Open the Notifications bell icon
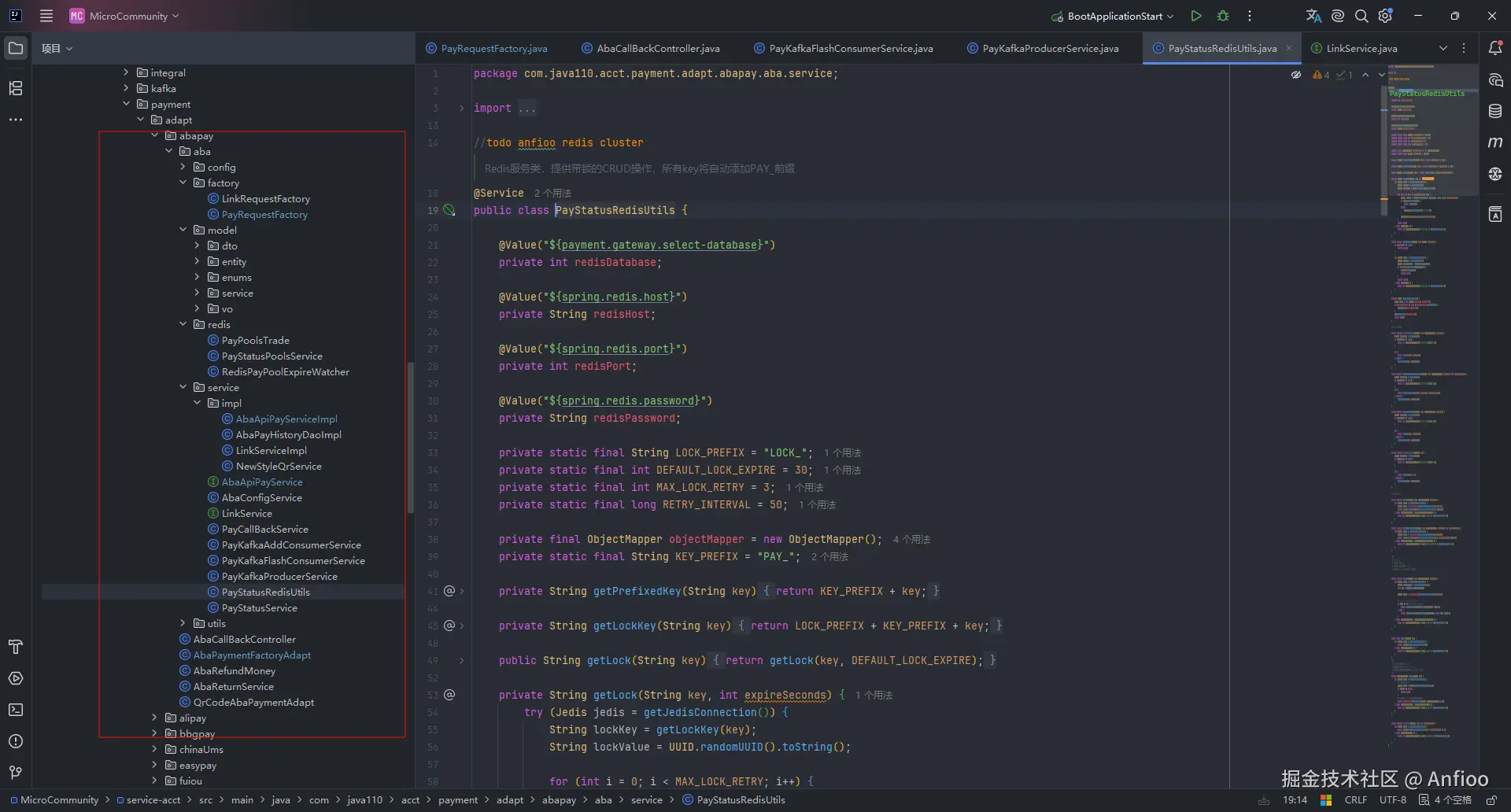The width and height of the screenshot is (1511, 812). [1495, 48]
